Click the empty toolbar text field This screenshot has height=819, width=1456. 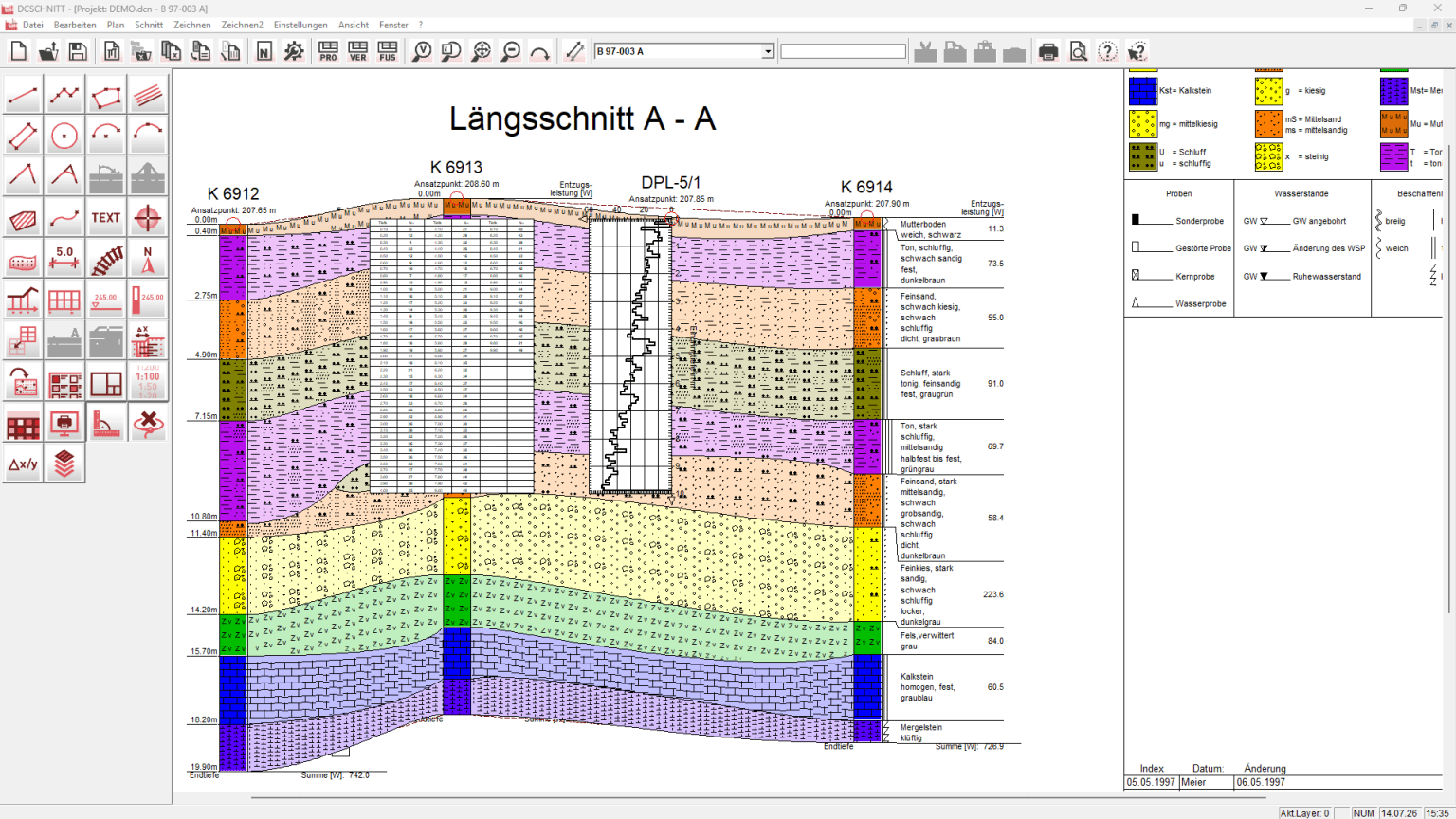(x=843, y=51)
